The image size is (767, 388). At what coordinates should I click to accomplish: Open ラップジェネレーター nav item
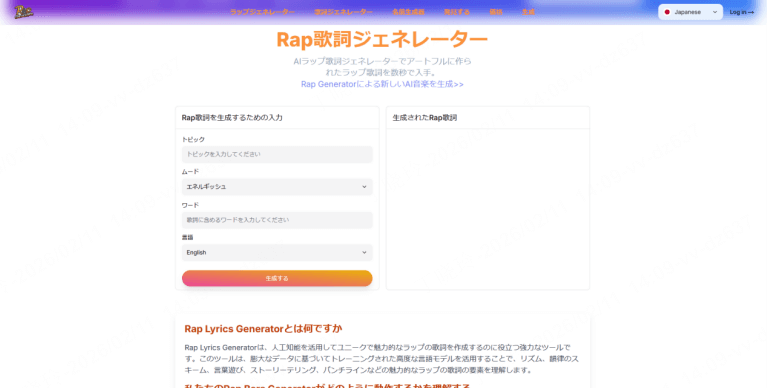point(262,12)
